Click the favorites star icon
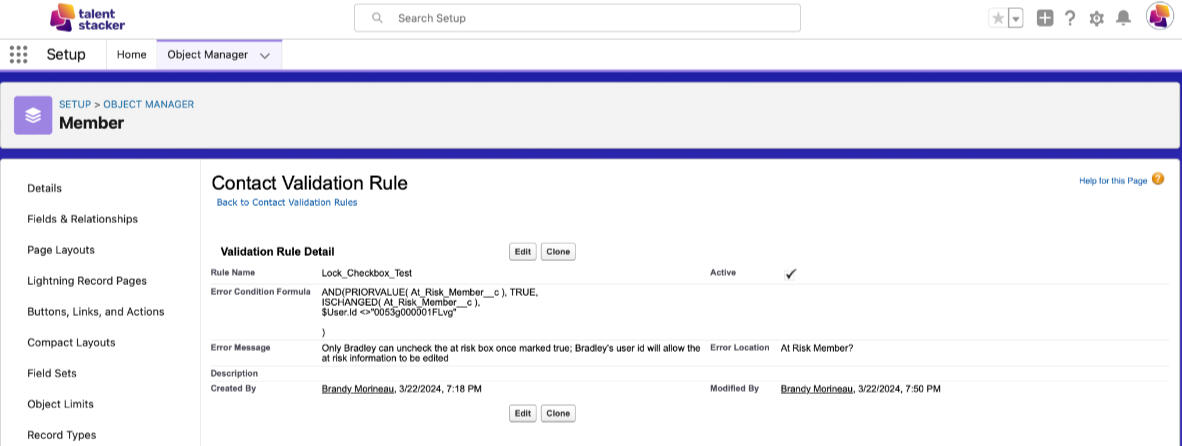 tap(998, 18)
